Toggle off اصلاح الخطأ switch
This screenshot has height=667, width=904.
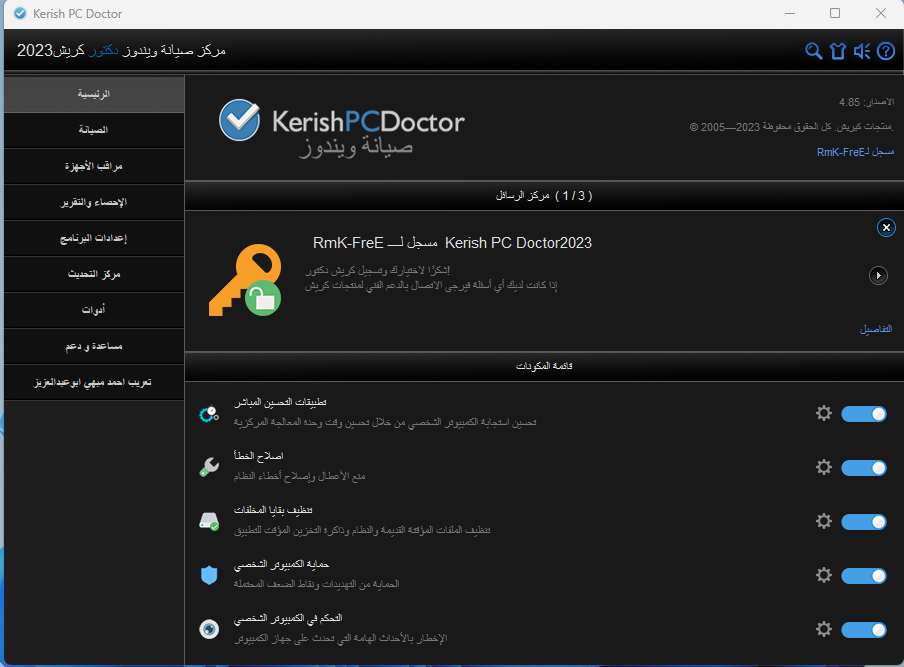(864, 468)
